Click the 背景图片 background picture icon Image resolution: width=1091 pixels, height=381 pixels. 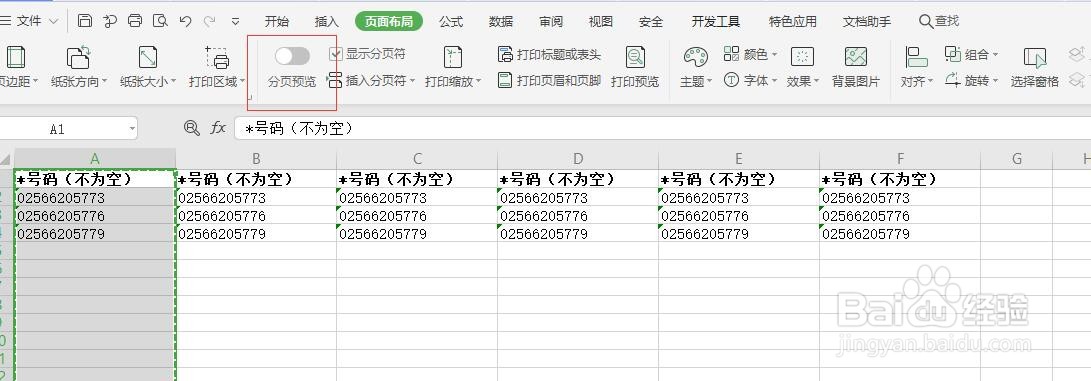coord(856,57)
